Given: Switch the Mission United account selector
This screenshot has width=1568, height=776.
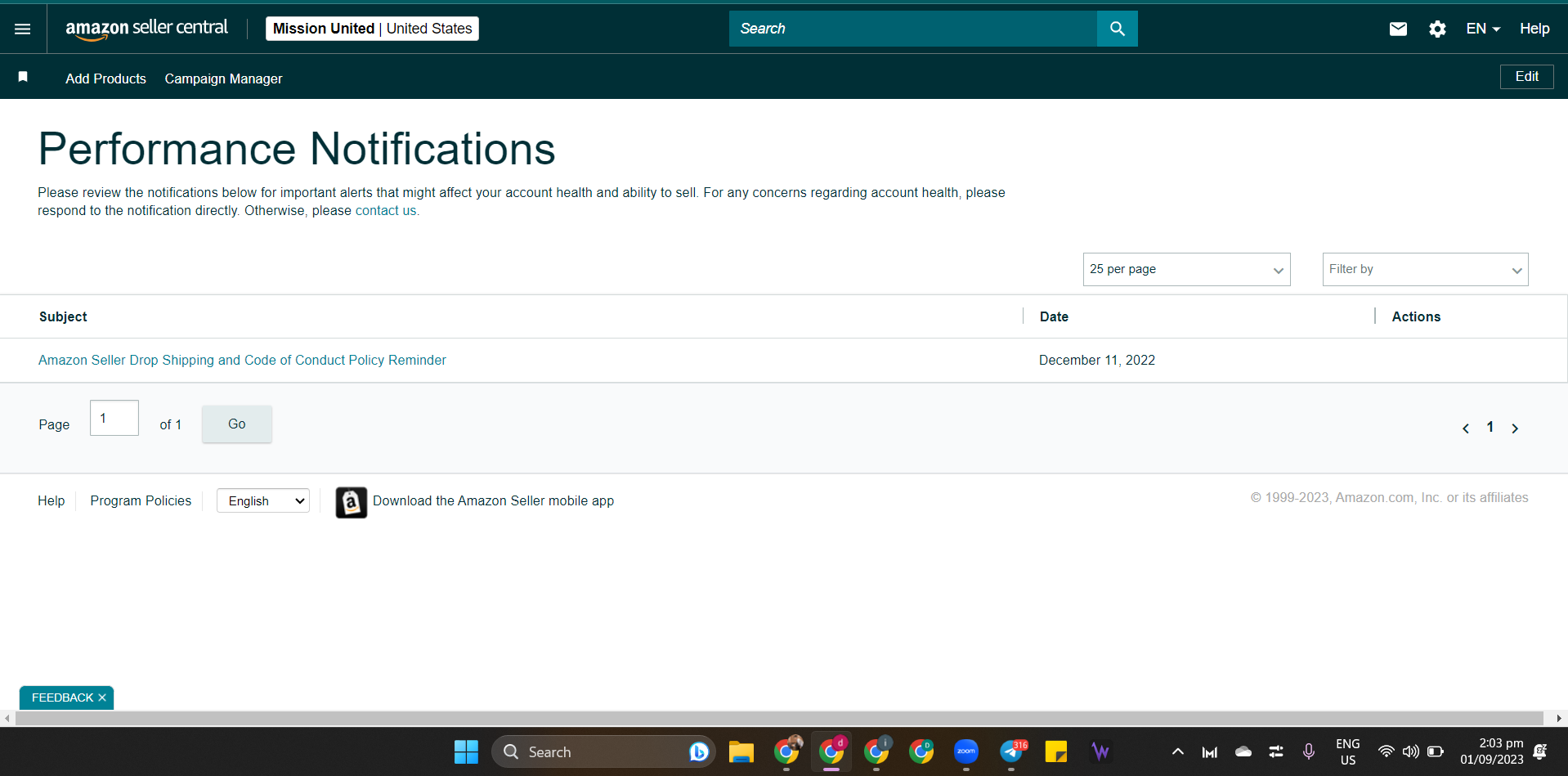Looking at the screenshot, I should click(x=372, y=29).
